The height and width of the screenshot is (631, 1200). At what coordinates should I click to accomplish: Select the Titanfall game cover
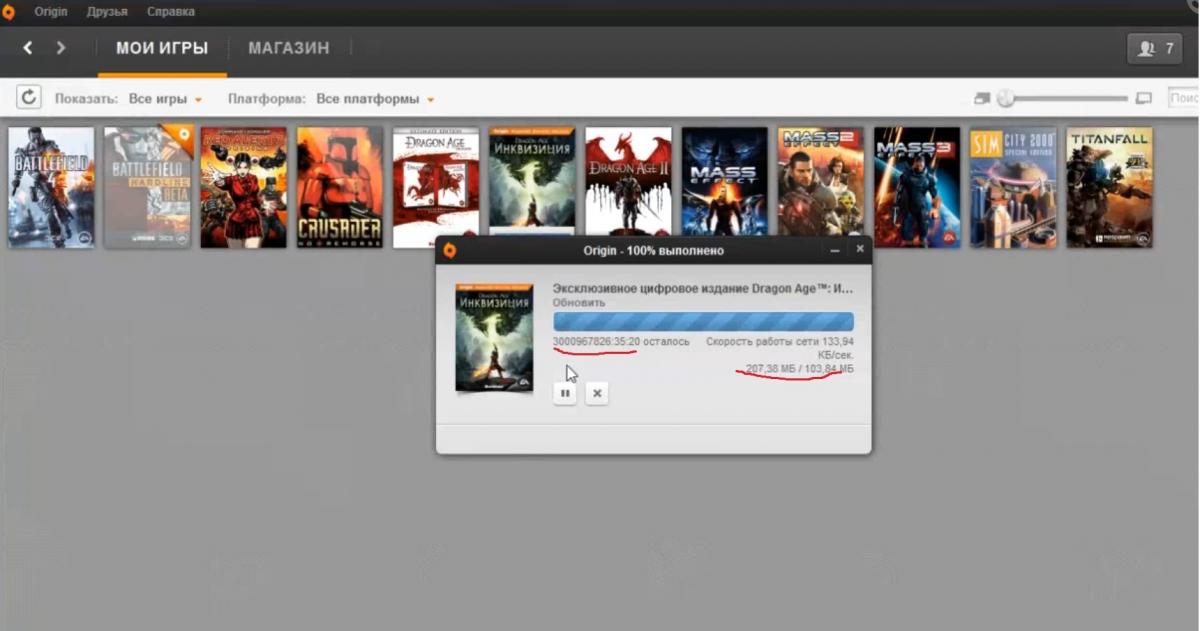point(1109,187)
